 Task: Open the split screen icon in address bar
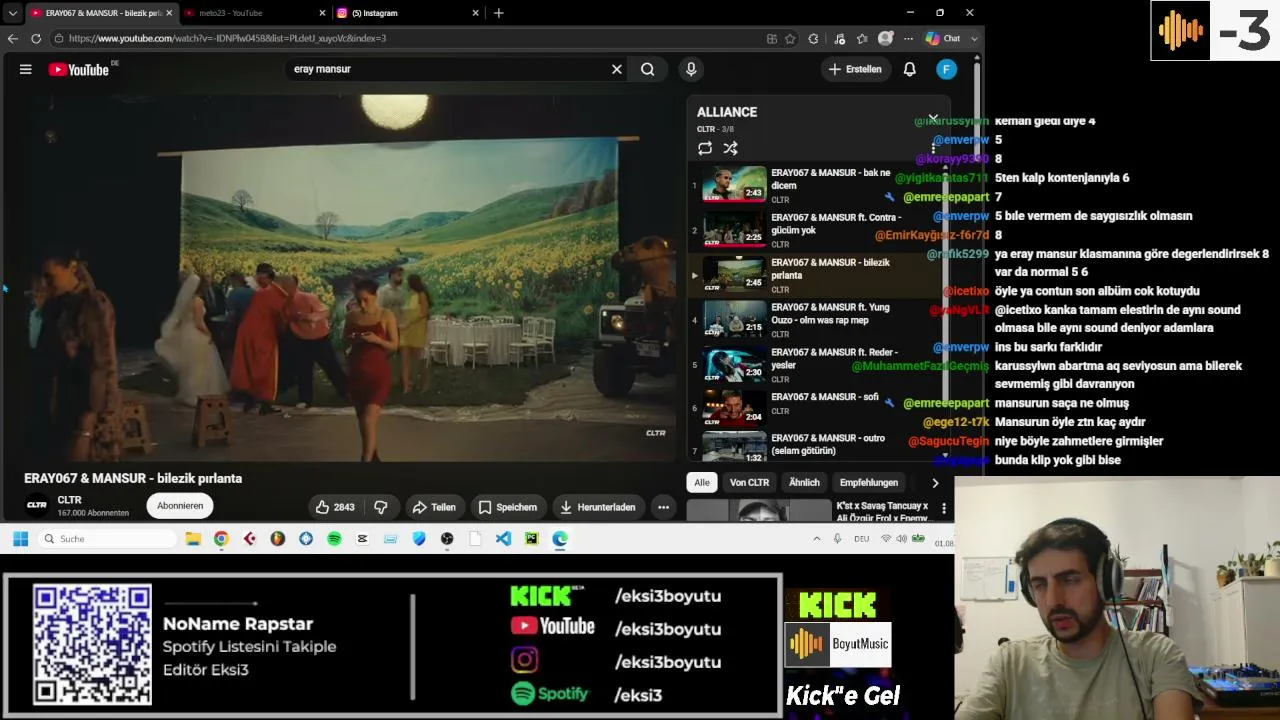(772, 38)
